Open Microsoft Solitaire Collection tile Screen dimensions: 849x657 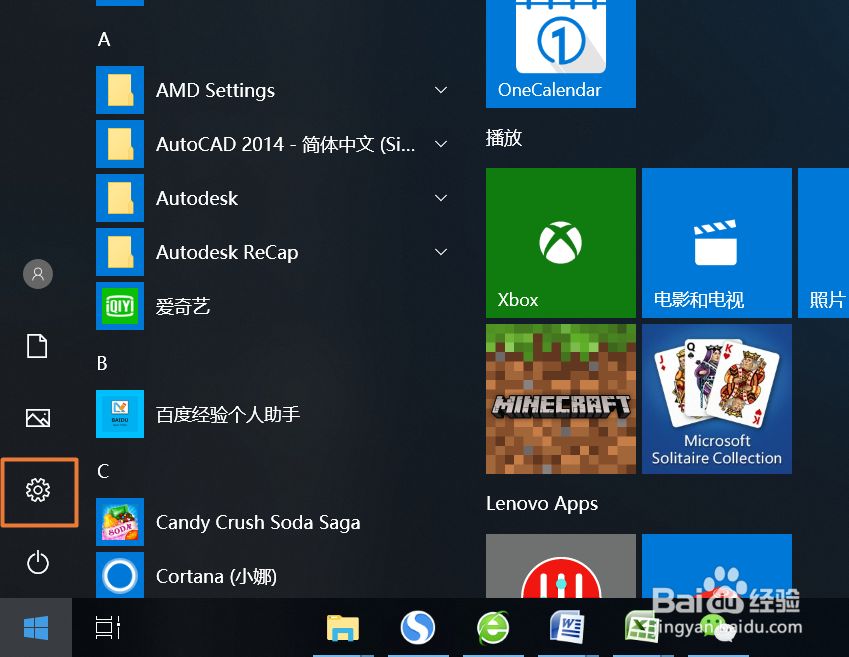click(x=717, y=399)
